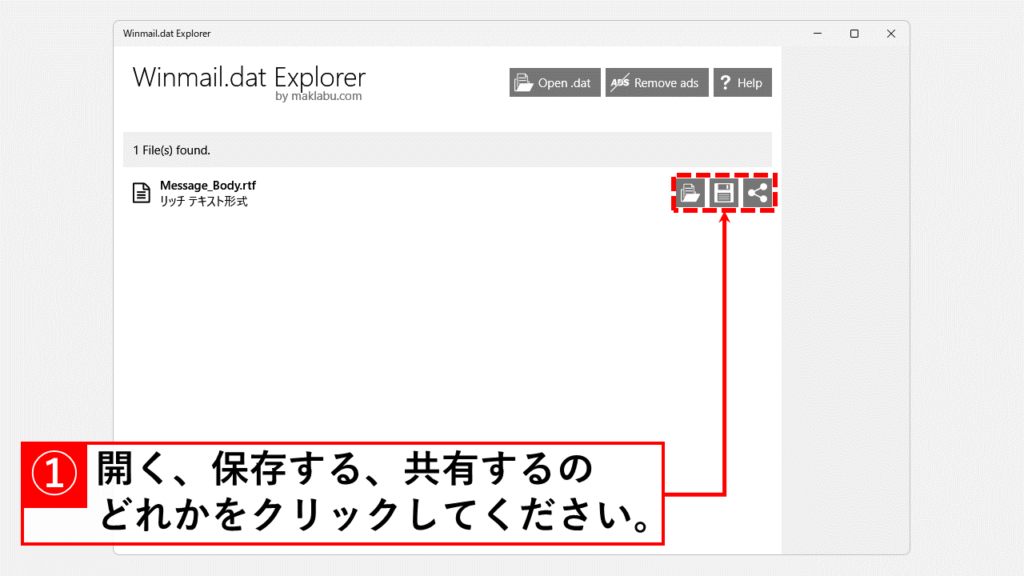Select the document icon beside Message_Body.rtf
Image resolution: width=1024 pixels, height=576 pixels.
pyautogui.click(x=142, y=193)
